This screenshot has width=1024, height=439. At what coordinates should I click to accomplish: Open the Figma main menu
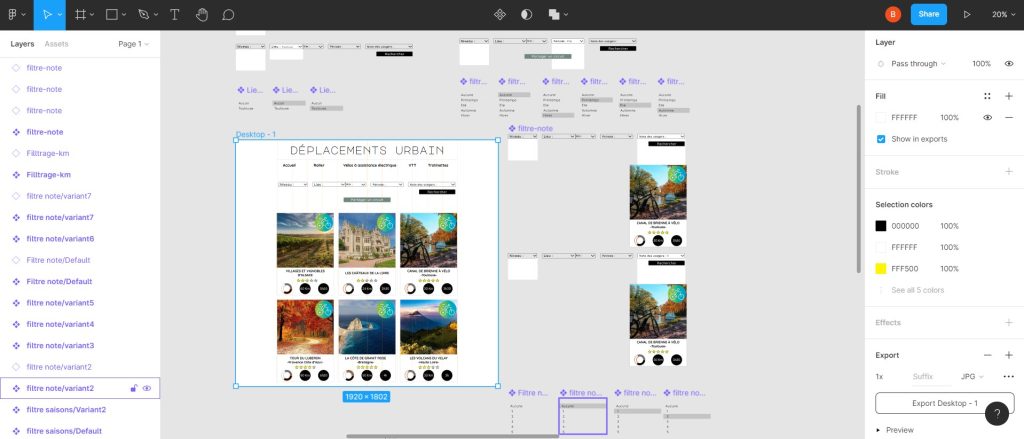coord(12,14)
